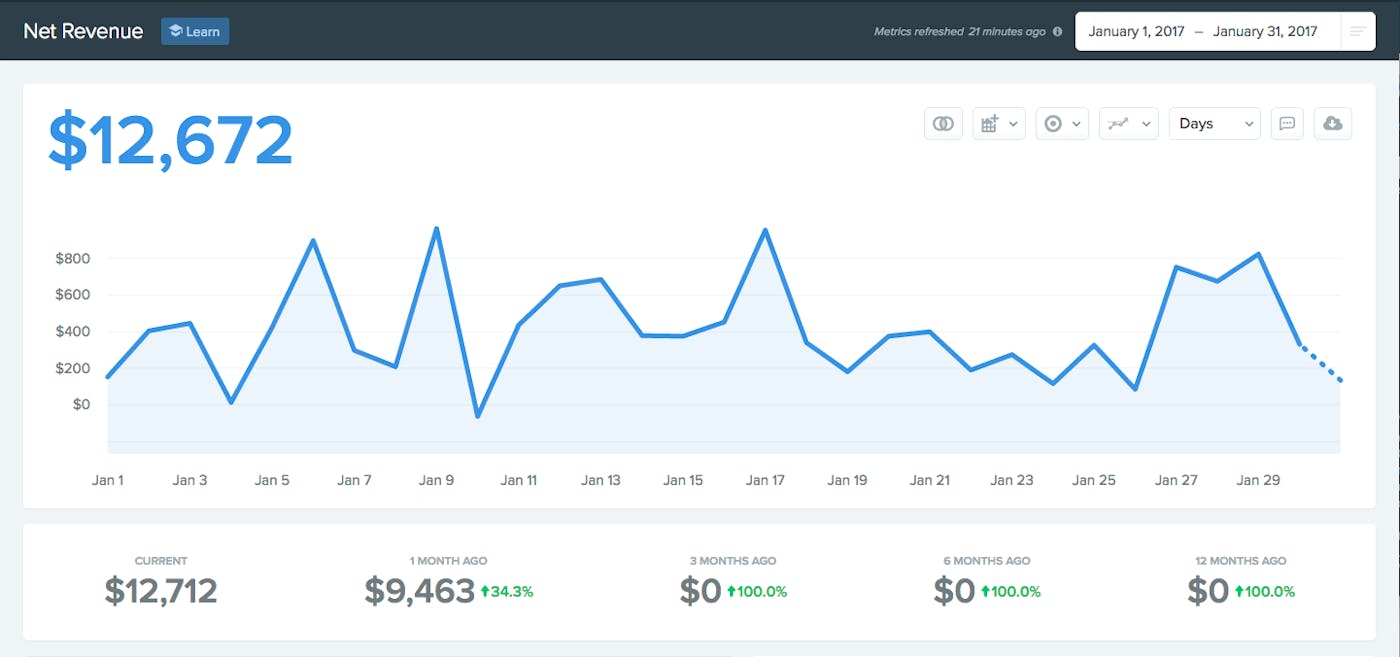
Task: Open the Days interval selector
Action: pos(1214,123)
